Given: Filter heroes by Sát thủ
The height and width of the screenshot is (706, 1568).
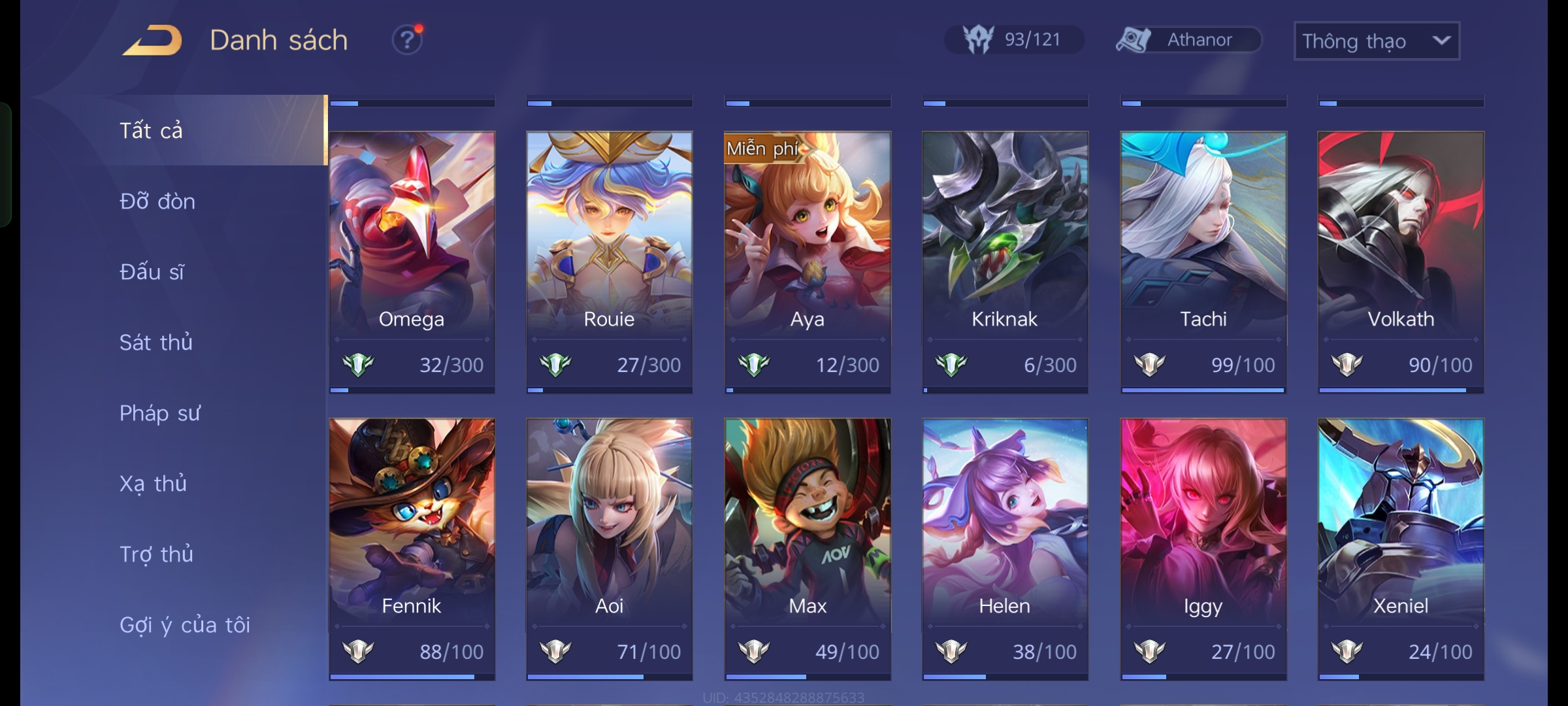Looking at the screenshot, I should click(156, 343).
